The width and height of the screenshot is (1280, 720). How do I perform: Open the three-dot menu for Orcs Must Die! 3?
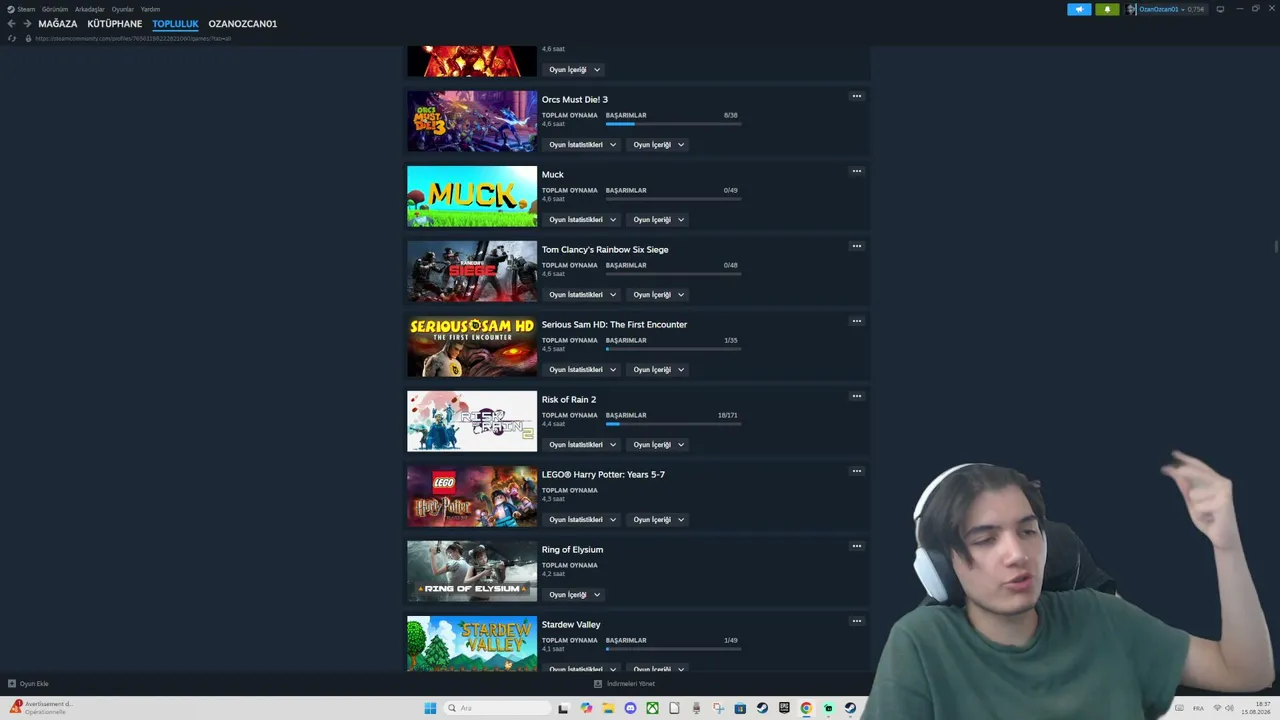pos(856,96)
